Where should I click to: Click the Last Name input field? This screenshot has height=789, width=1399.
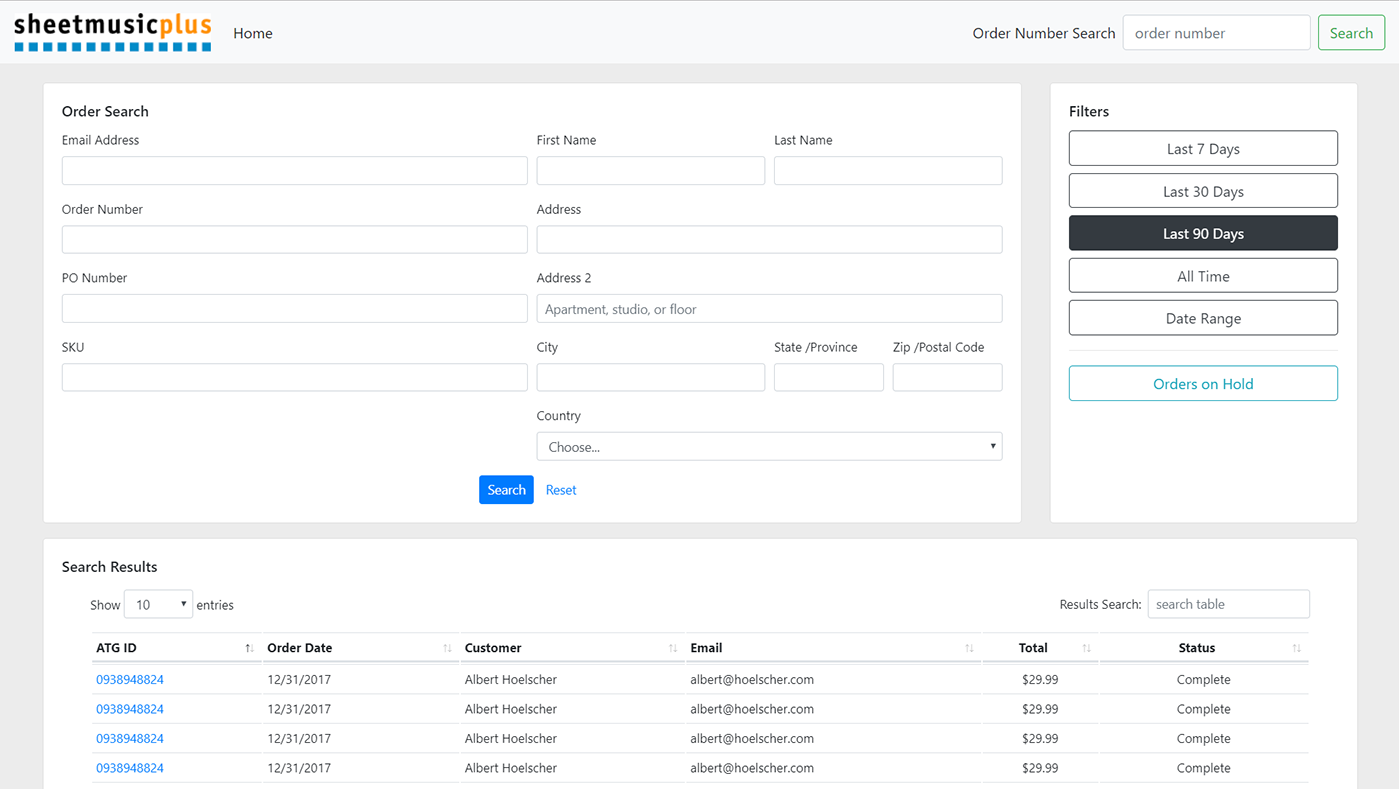point(888,170)
